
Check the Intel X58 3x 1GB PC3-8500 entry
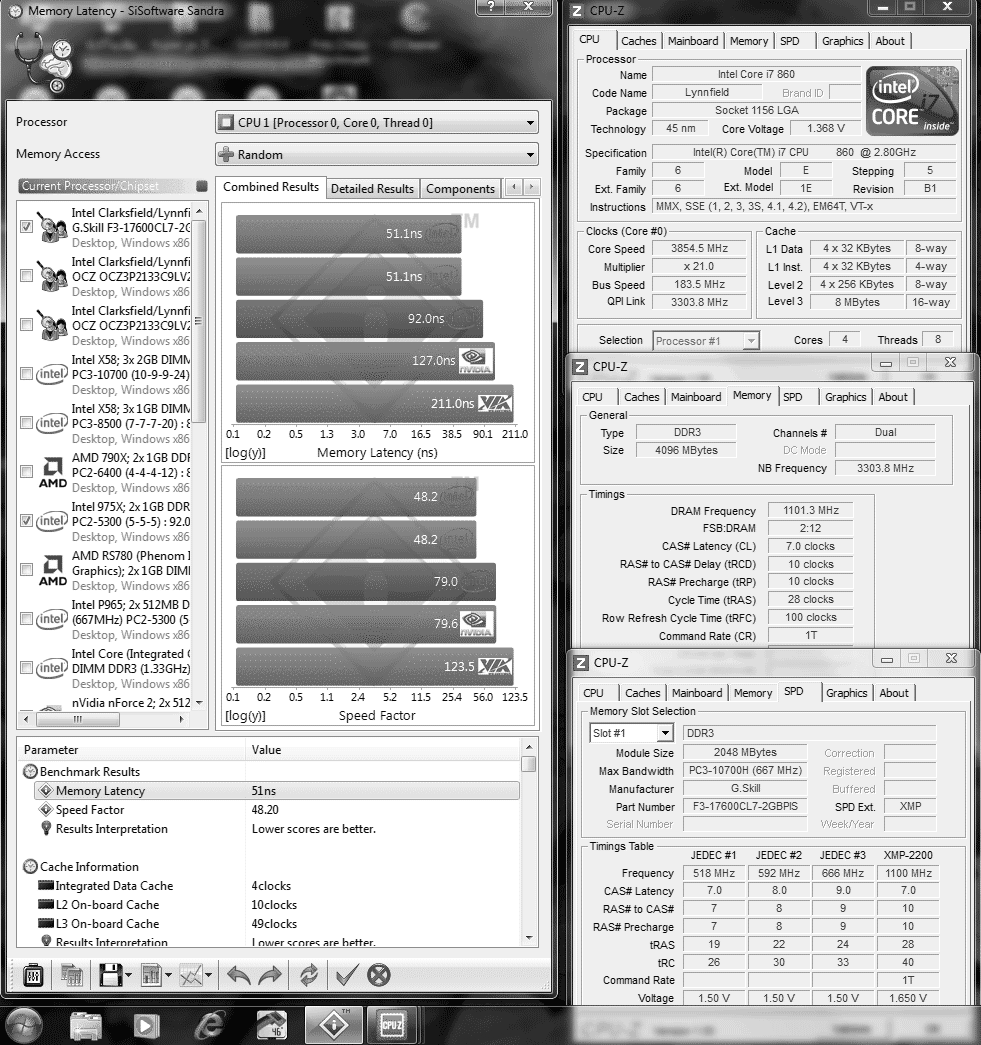click(x=26, y=423)
